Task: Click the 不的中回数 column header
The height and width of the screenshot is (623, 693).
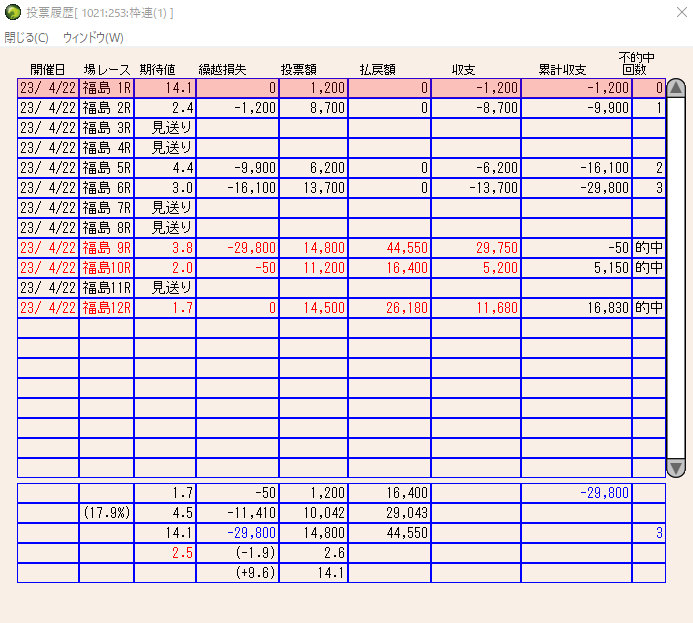Action: pos(636,64)
